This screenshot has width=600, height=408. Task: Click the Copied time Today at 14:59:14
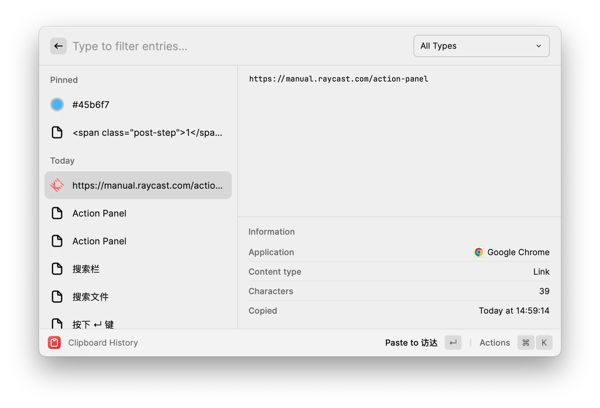pos(514,310)
